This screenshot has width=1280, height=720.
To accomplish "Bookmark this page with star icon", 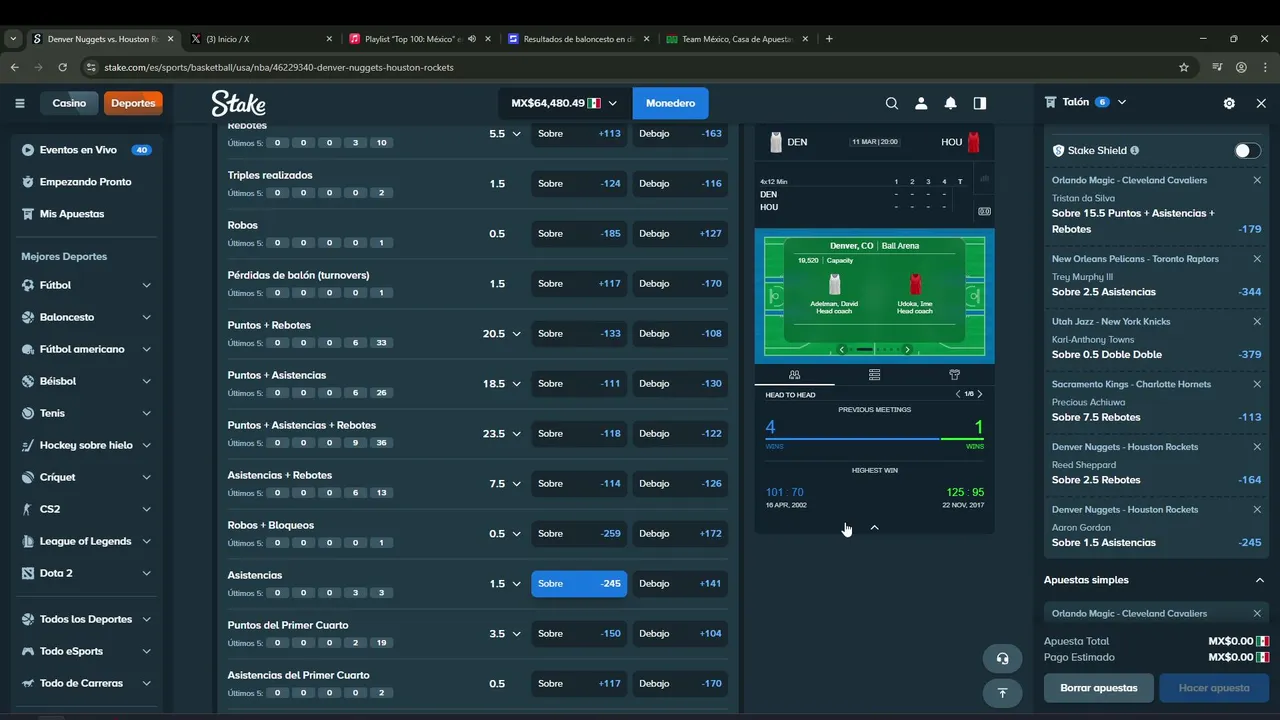I will click(x=1184, y=67).
